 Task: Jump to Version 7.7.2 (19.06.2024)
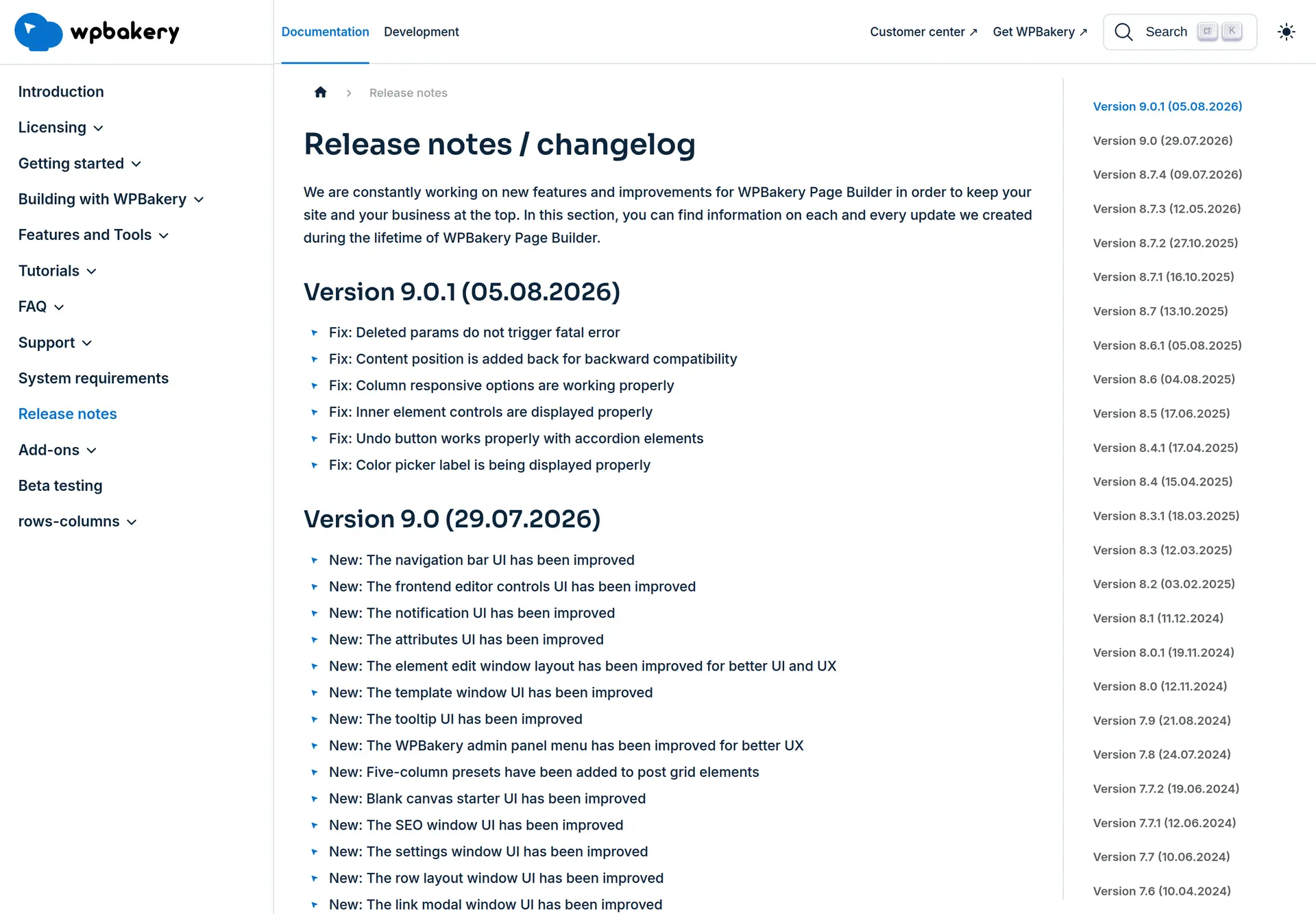coord(1166,789)
